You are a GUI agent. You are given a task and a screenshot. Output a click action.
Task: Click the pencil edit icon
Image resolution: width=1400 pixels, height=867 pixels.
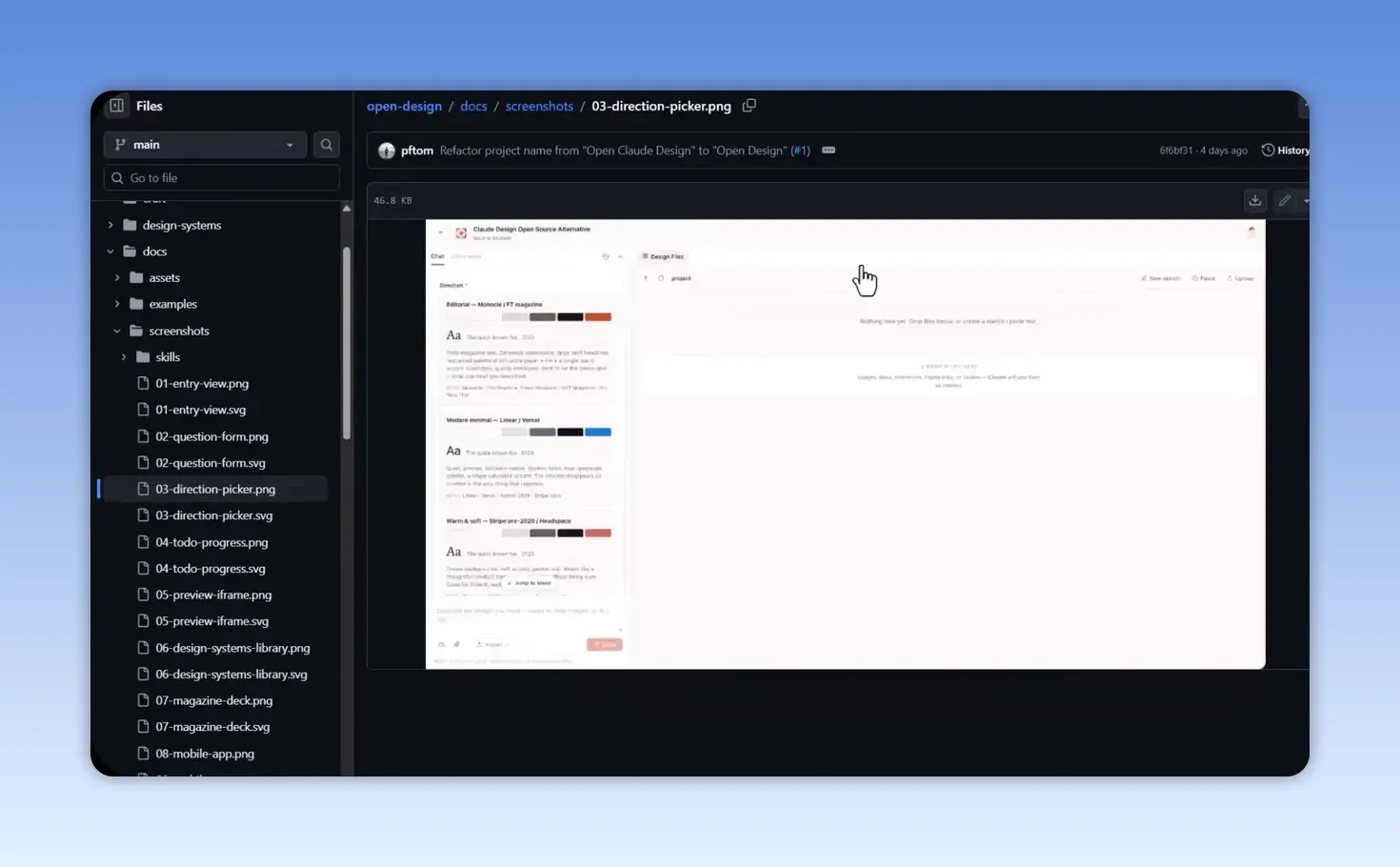click(x=1285, y=200)
